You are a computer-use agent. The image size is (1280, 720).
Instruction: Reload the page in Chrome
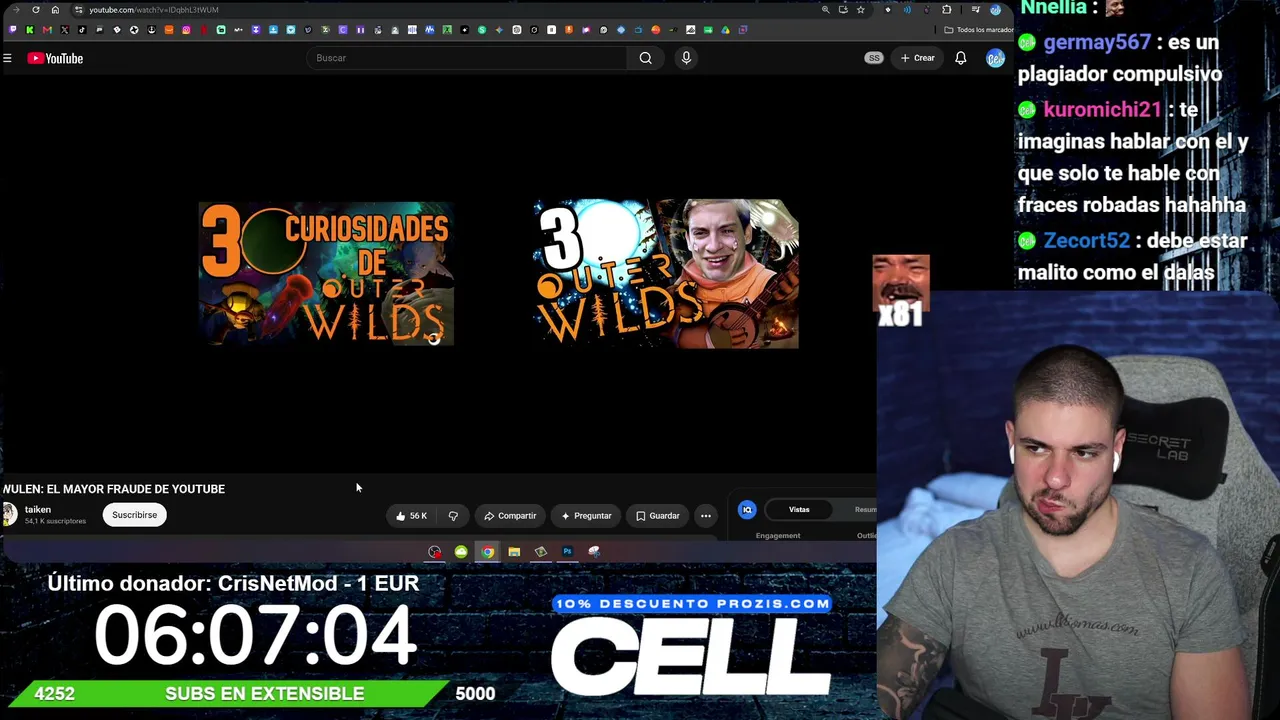(x=36, y=10)
